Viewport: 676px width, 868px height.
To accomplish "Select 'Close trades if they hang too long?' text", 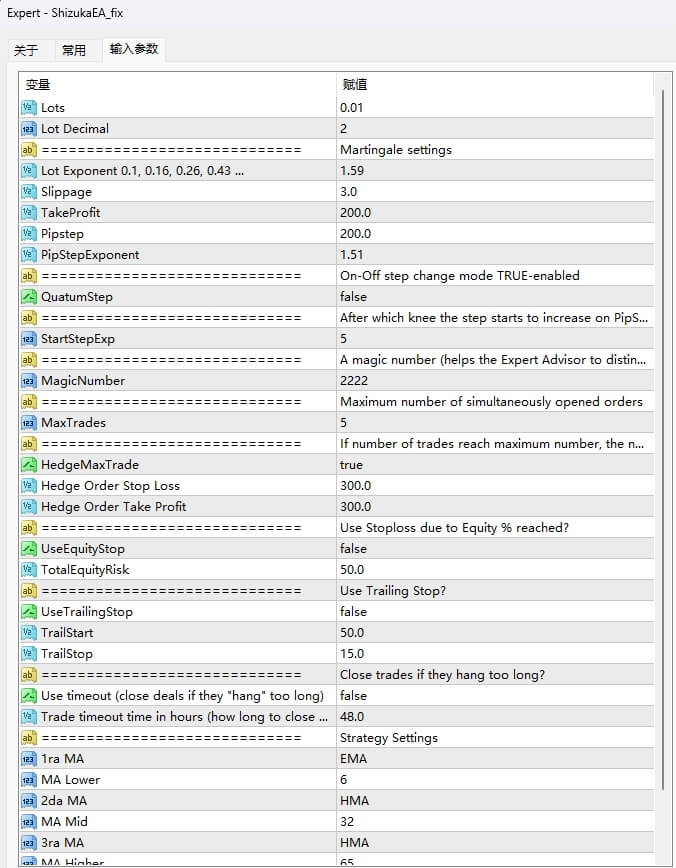I will 442,675.
